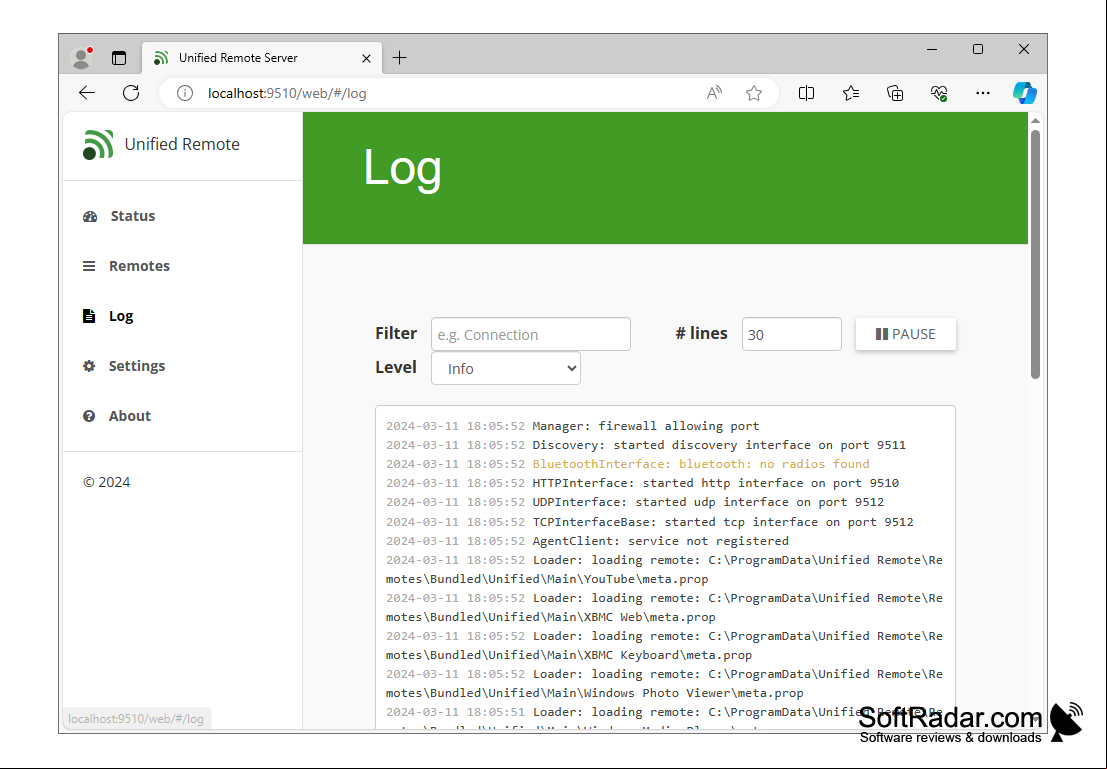Go to the Settings page
The image size is (1107, 769).
tap(137, 366)
